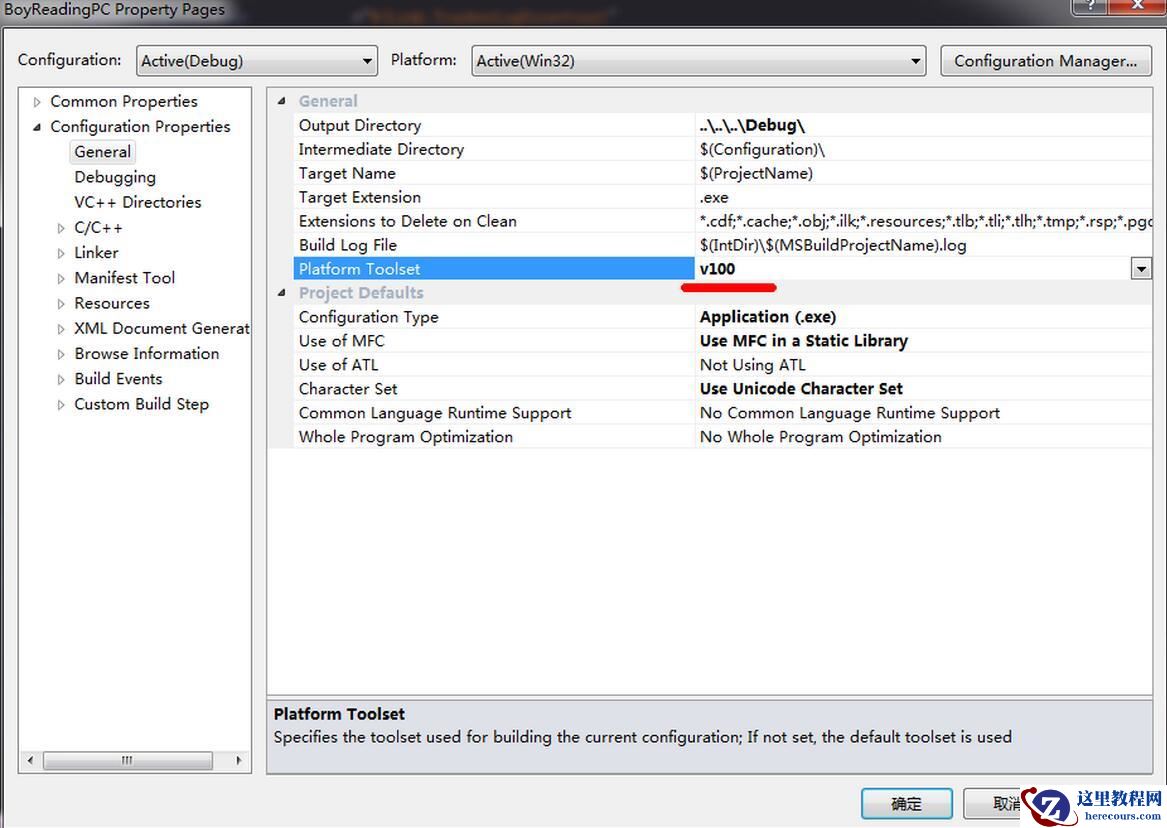The image size is (1167, 828).
Task: Click No Whole Program Optimization value
Action: [820, 437]
